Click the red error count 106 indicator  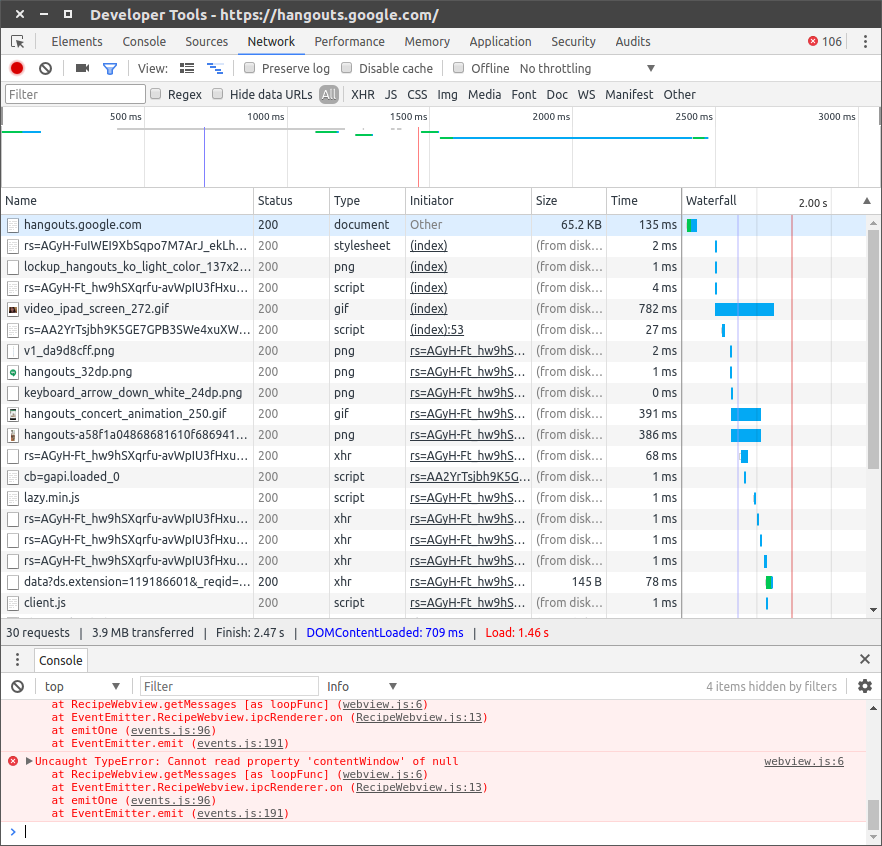click(825, 42)
